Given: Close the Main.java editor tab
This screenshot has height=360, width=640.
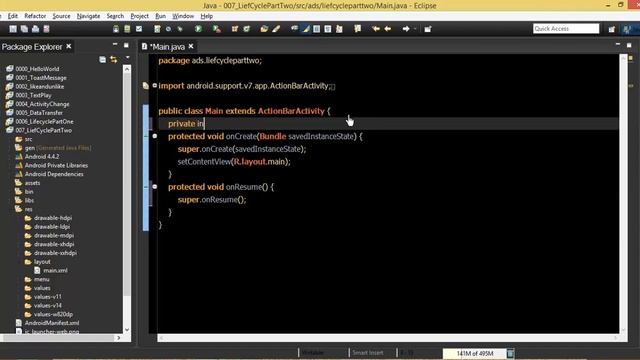Looking at the screenshot, I should pyautogui.click(x=191, y=47).
